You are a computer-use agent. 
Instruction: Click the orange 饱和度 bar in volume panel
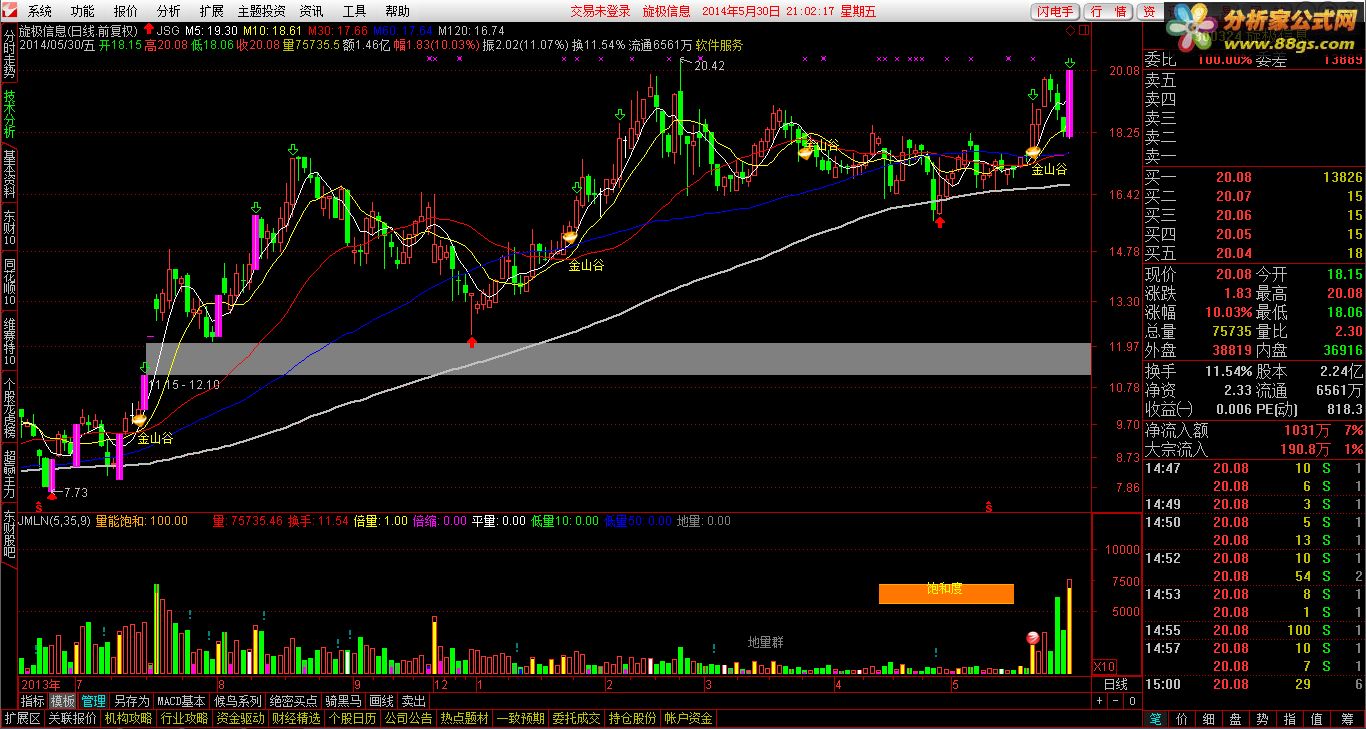946,594
